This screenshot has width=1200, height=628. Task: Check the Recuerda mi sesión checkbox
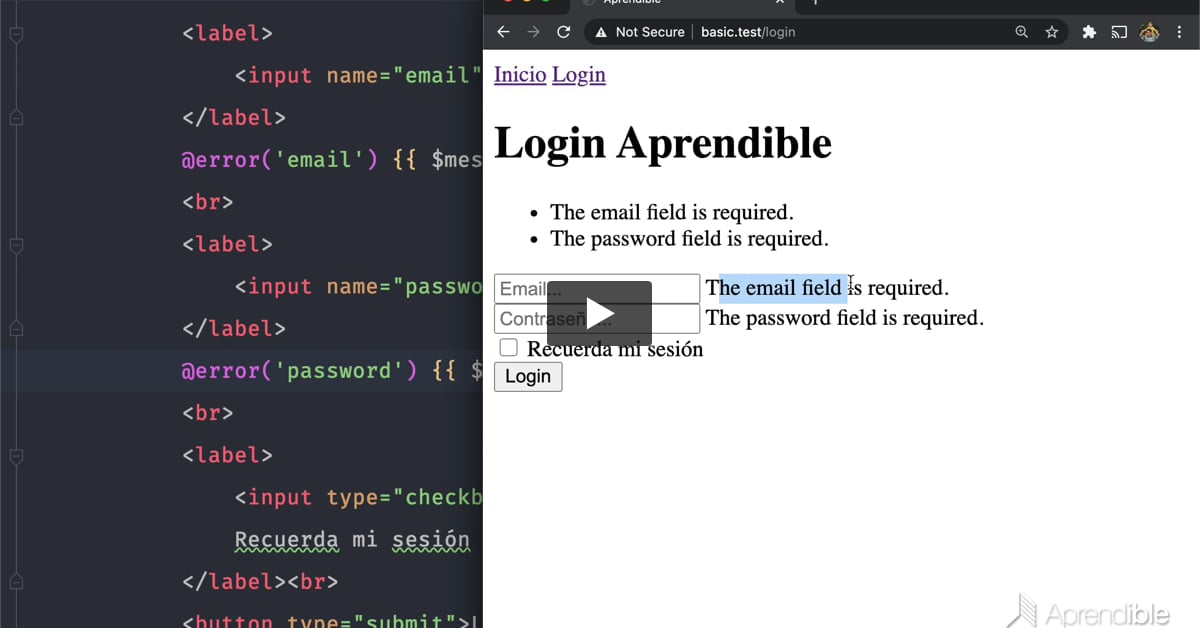[509, 348]
